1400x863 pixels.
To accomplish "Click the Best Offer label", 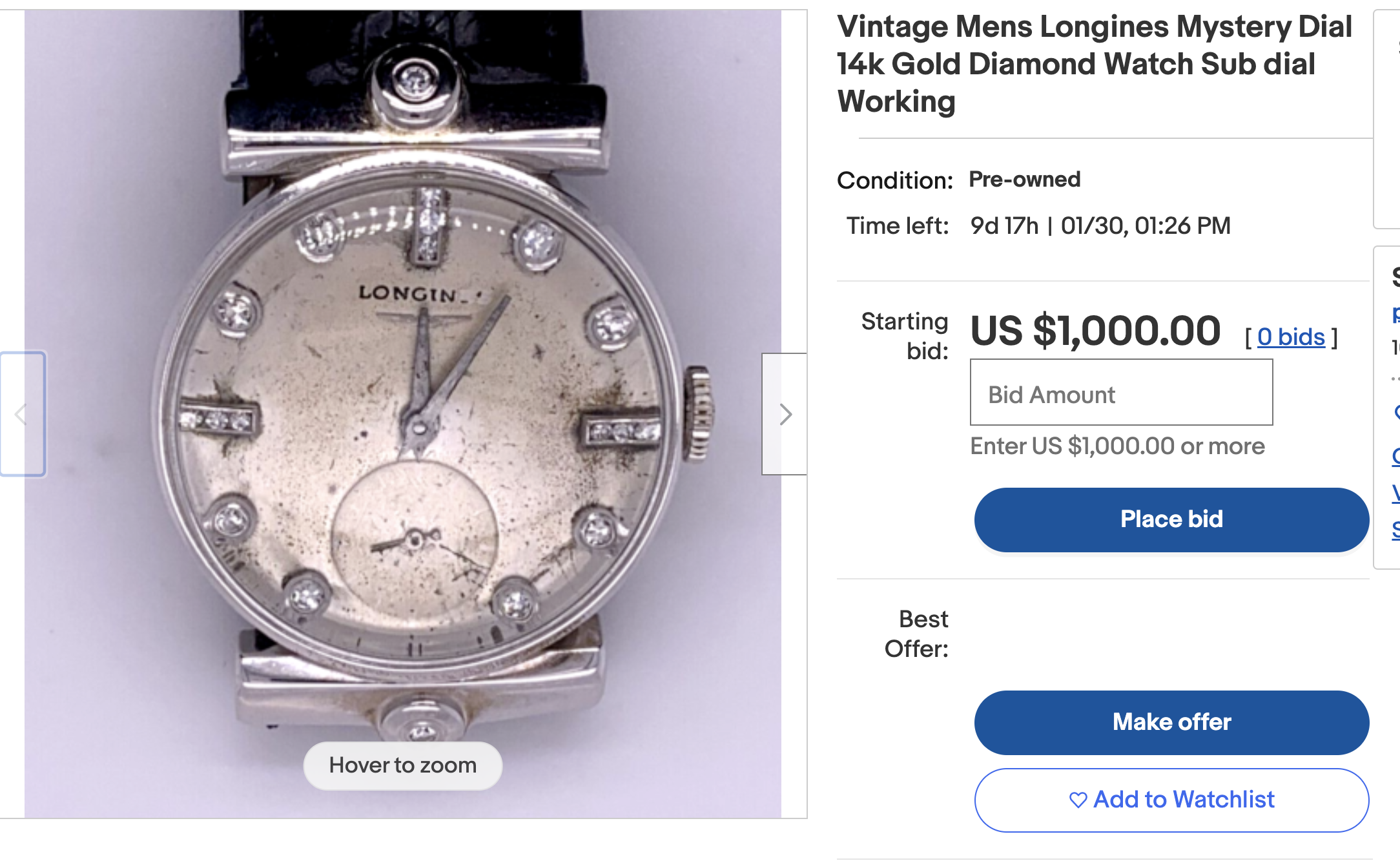I will (917, 634).
